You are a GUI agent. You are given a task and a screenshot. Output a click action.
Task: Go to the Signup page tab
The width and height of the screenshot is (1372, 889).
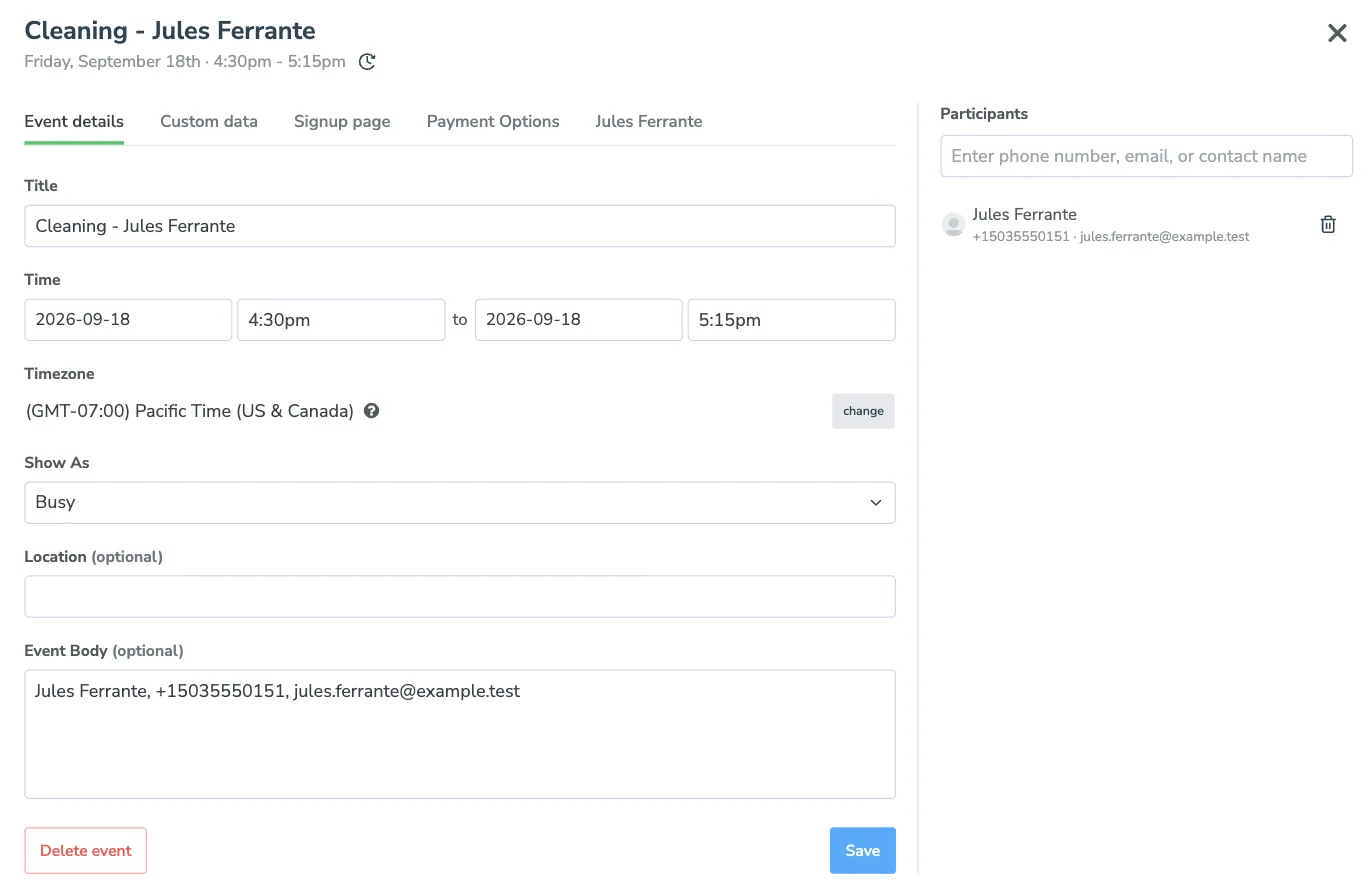(342, 121)
